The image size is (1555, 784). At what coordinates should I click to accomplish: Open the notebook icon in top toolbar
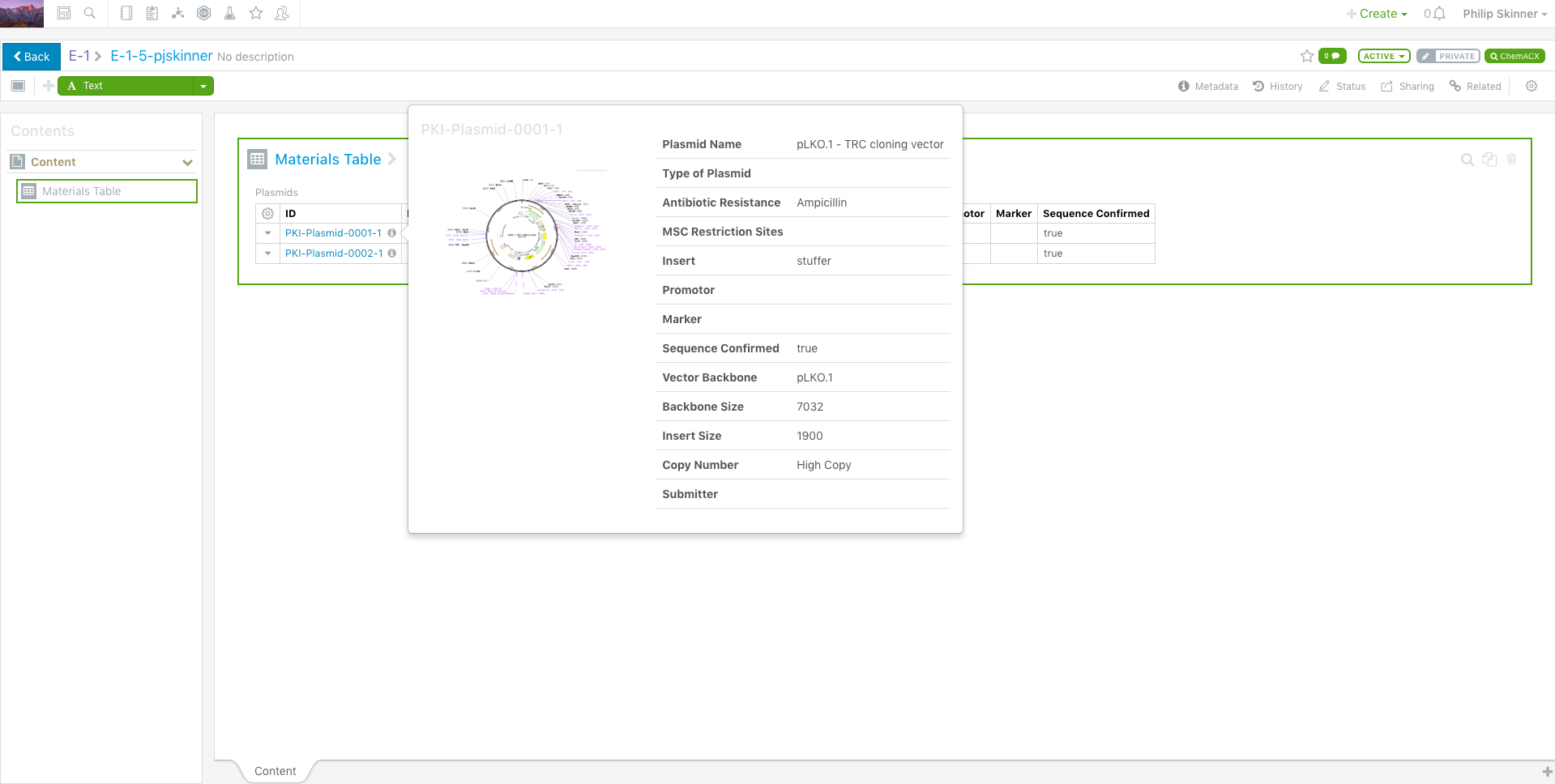coord(126,13)
